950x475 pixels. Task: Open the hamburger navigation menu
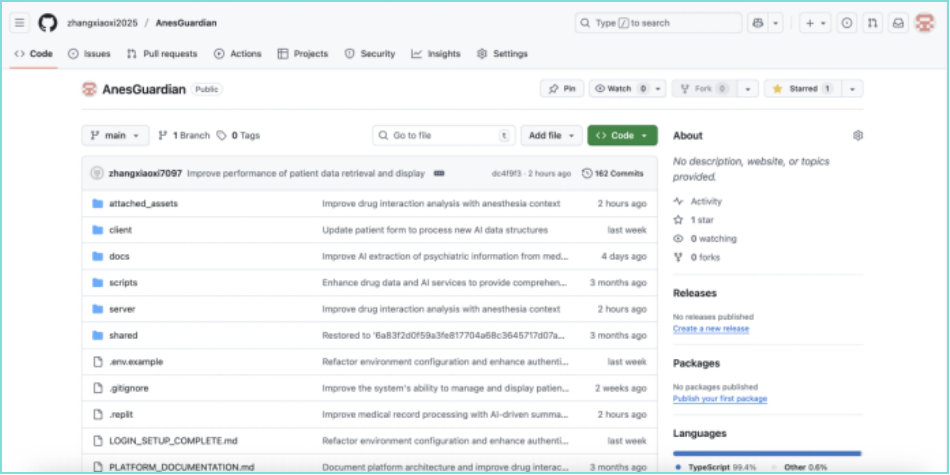(x=20, y=23)
